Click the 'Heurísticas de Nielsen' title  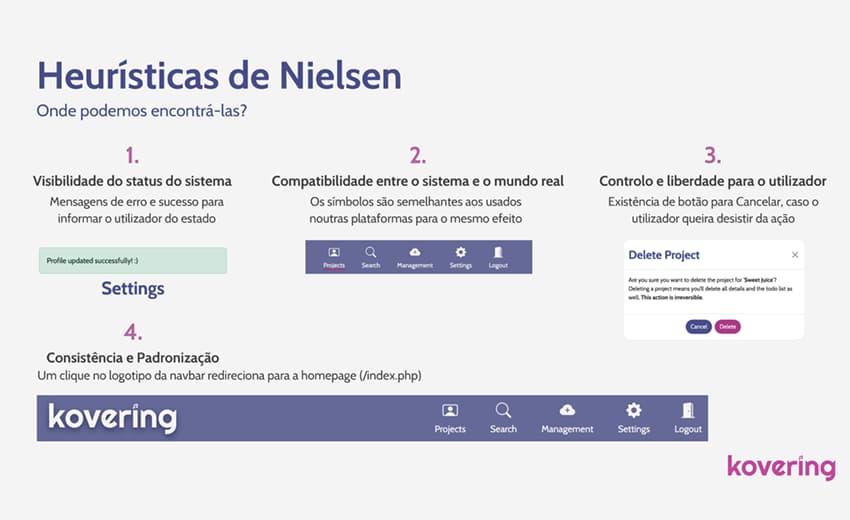pyautogui.click(x=220, y=75)
